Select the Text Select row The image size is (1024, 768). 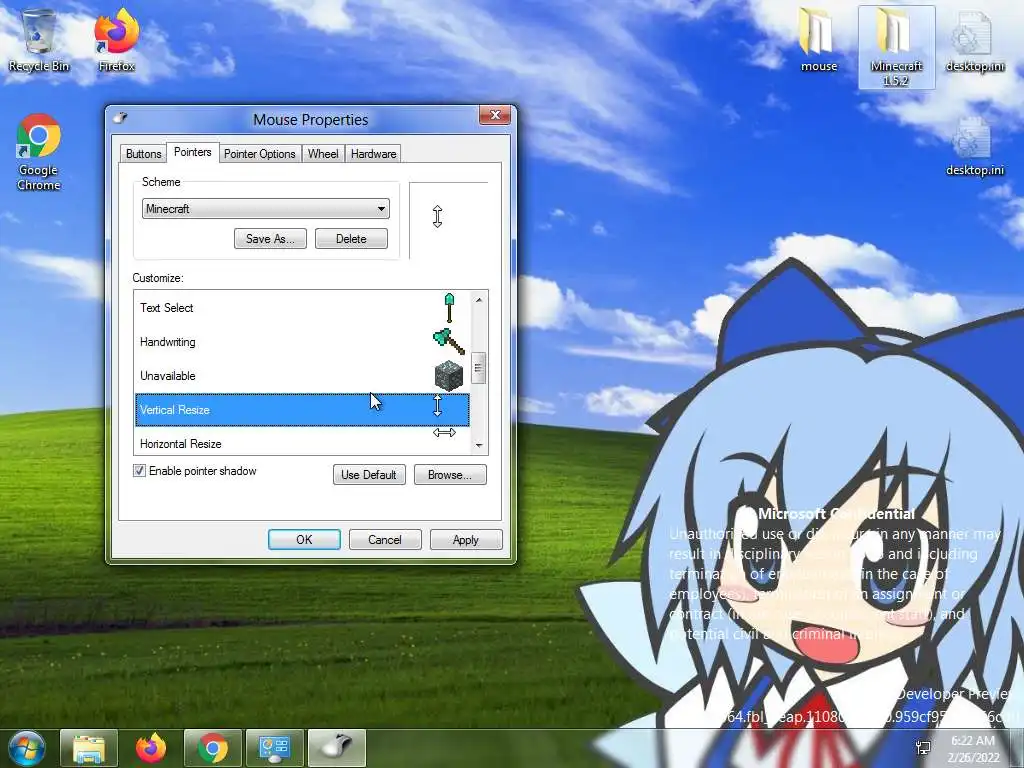302,308
